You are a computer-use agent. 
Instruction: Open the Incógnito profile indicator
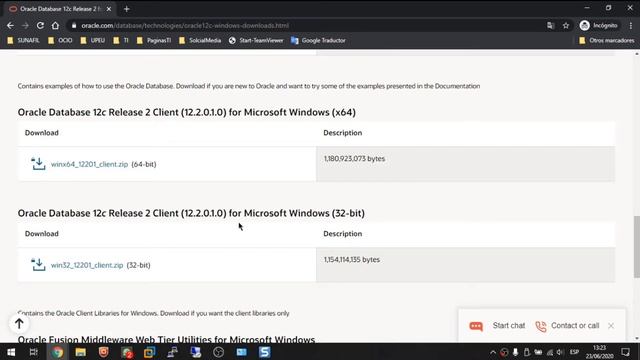[598, 25]
